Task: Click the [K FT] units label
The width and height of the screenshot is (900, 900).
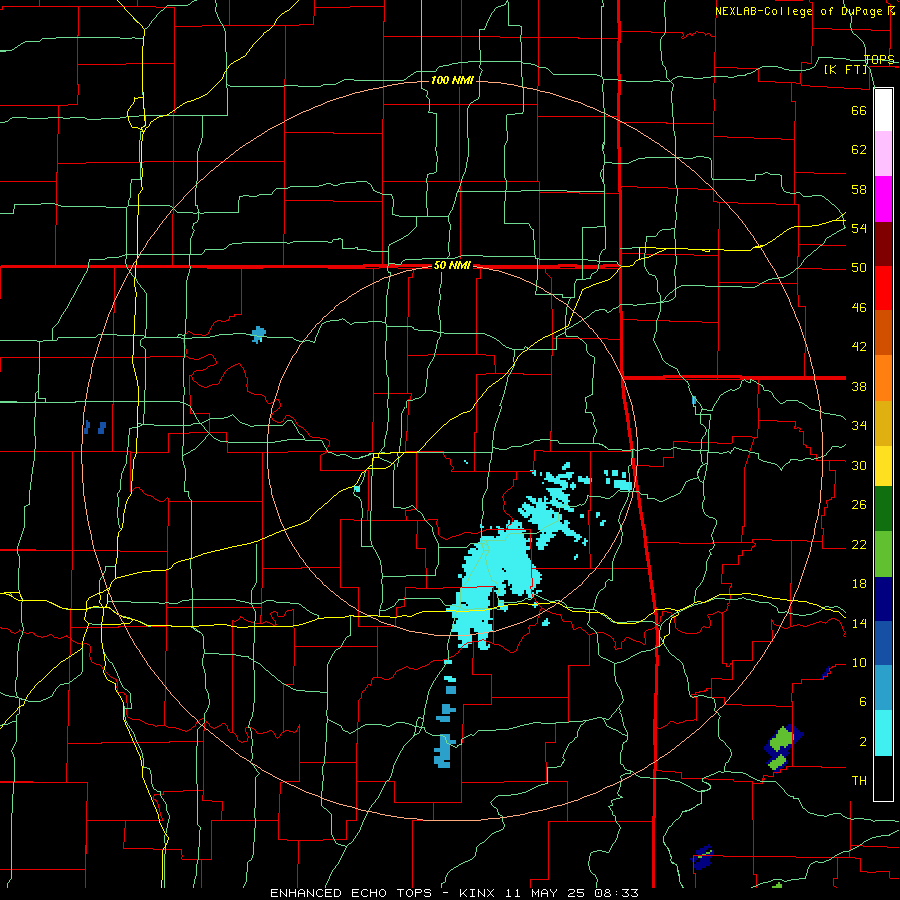Action: pyautogui.click(x=845, y=70)
